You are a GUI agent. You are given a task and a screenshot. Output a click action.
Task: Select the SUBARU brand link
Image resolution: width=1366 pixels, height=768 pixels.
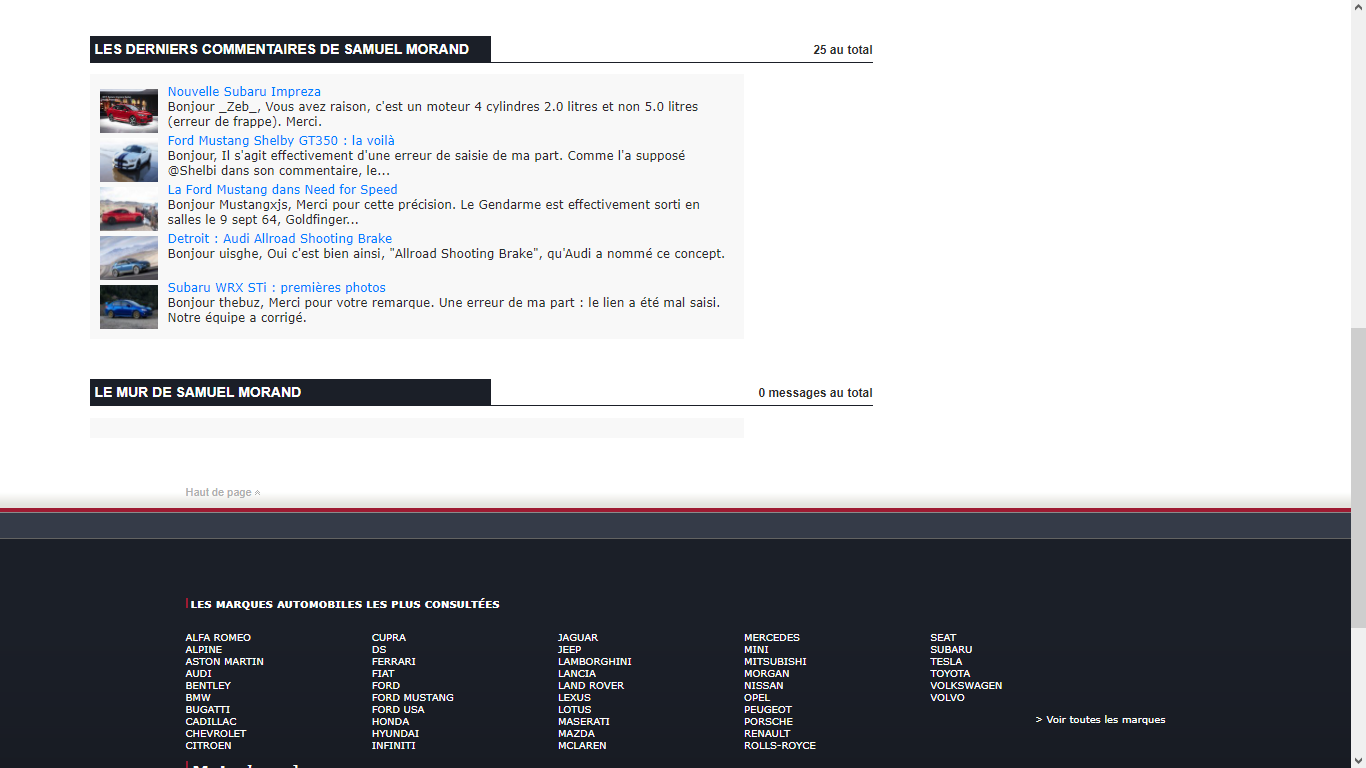point(951,650)
